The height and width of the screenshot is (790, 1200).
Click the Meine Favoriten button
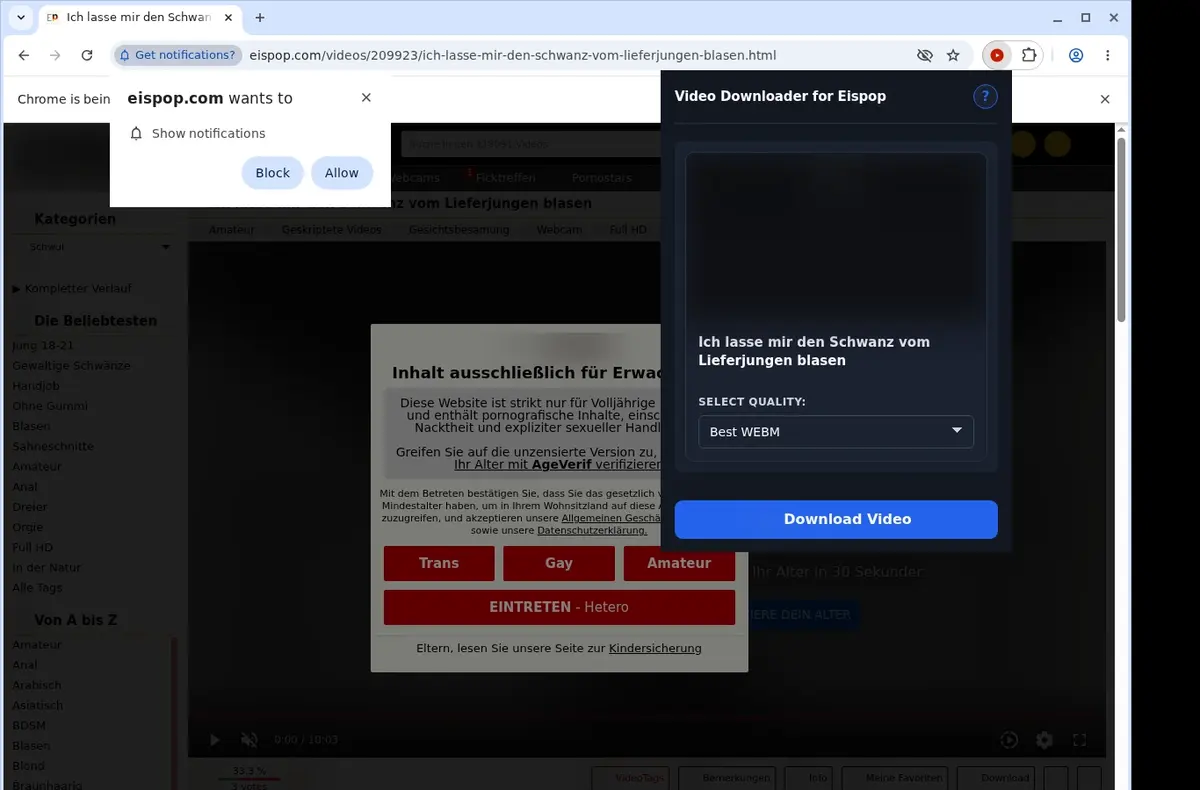click(x=895, y=778)
